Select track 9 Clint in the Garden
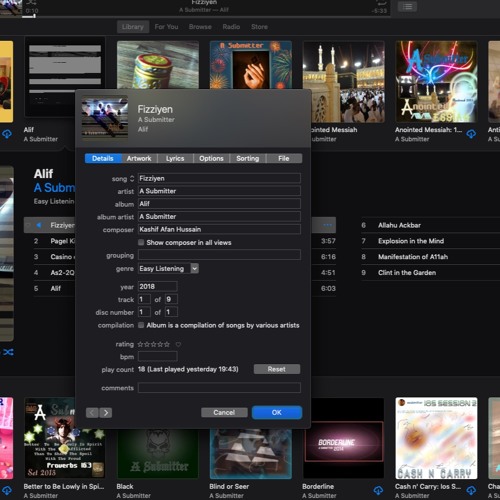This screenshot has height=500, width=500. [x=430, y=273]
